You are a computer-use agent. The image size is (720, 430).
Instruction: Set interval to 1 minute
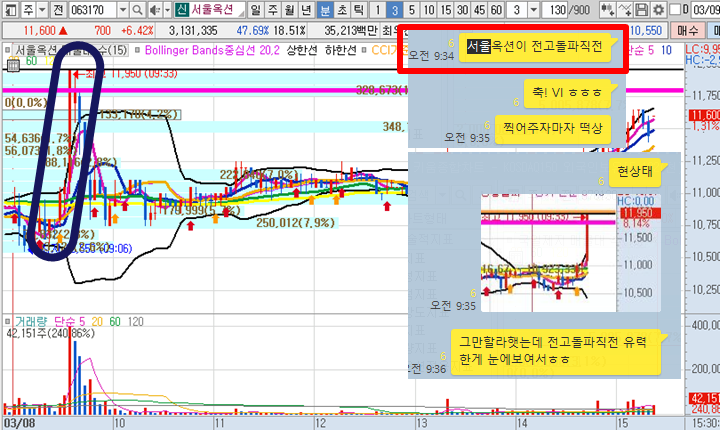377,9
